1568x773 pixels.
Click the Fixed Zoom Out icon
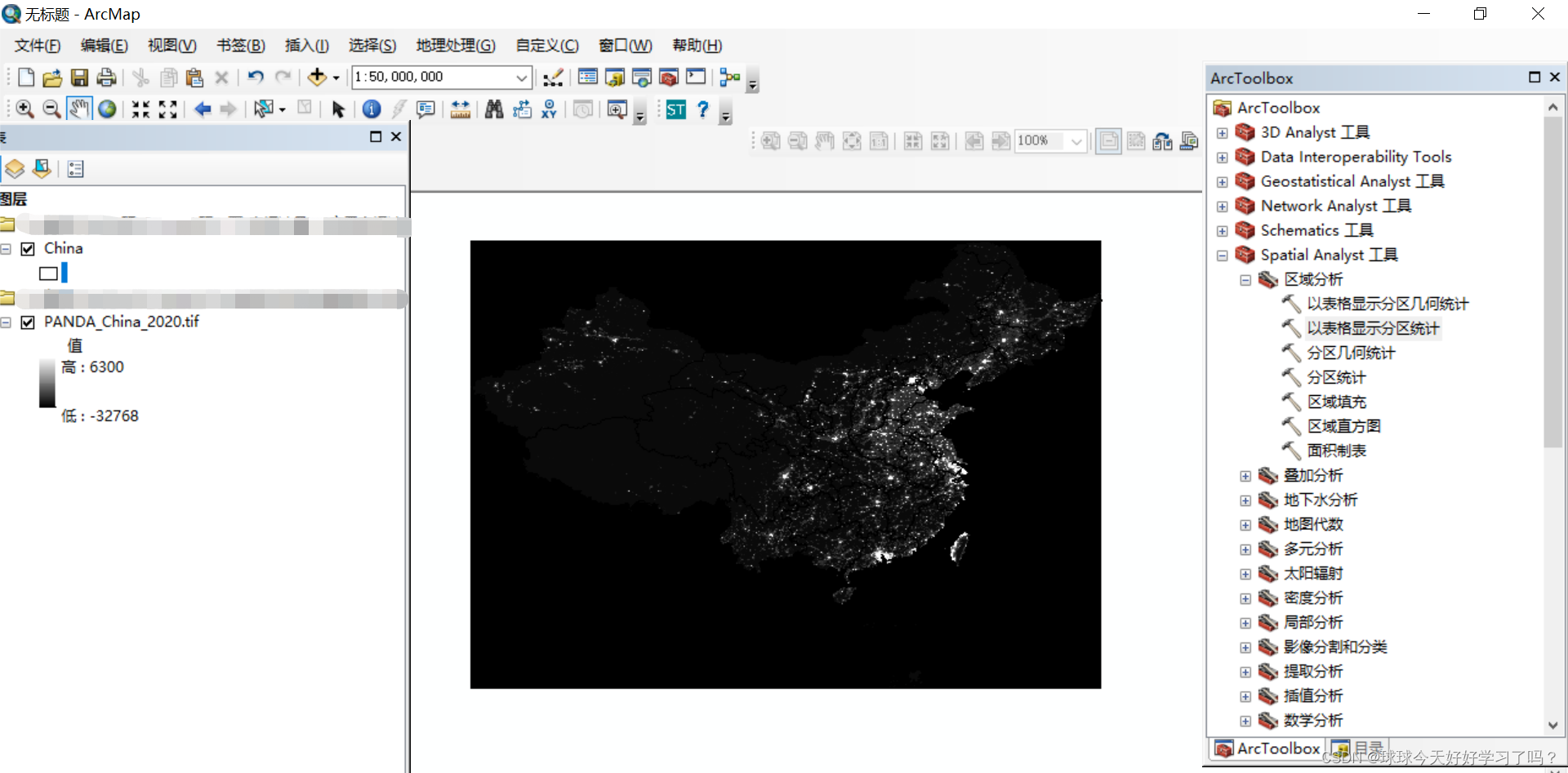pyautogui.click(x=167, y=109)
